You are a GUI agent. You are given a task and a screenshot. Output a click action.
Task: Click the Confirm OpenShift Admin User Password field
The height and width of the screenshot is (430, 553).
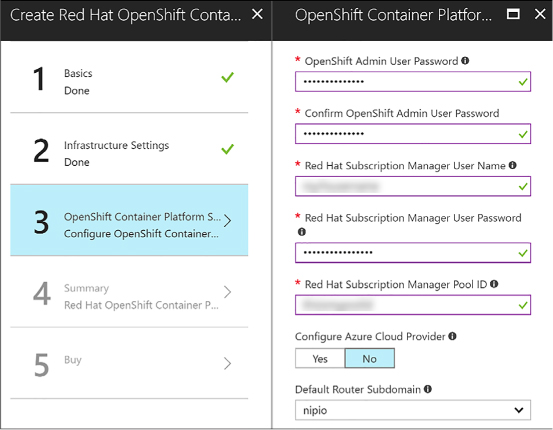413,134
